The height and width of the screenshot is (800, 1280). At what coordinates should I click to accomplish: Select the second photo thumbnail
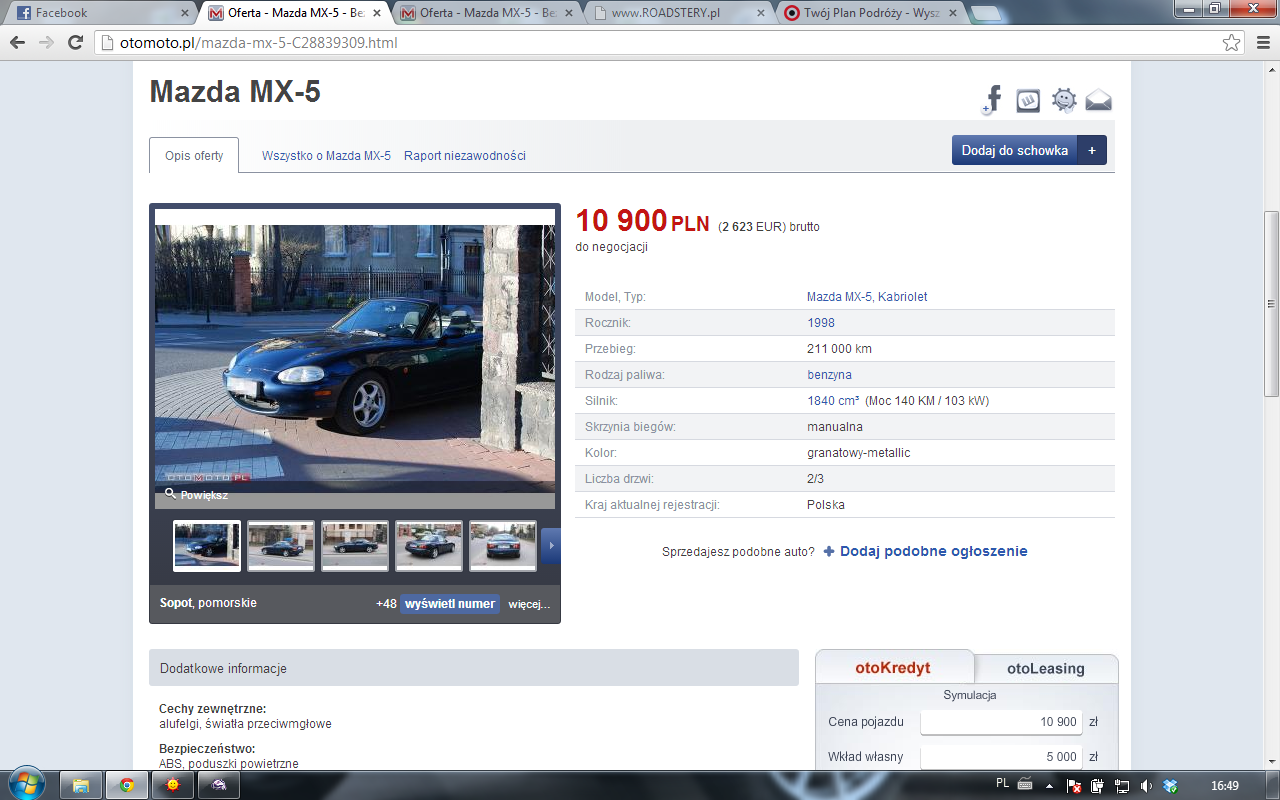281,546
